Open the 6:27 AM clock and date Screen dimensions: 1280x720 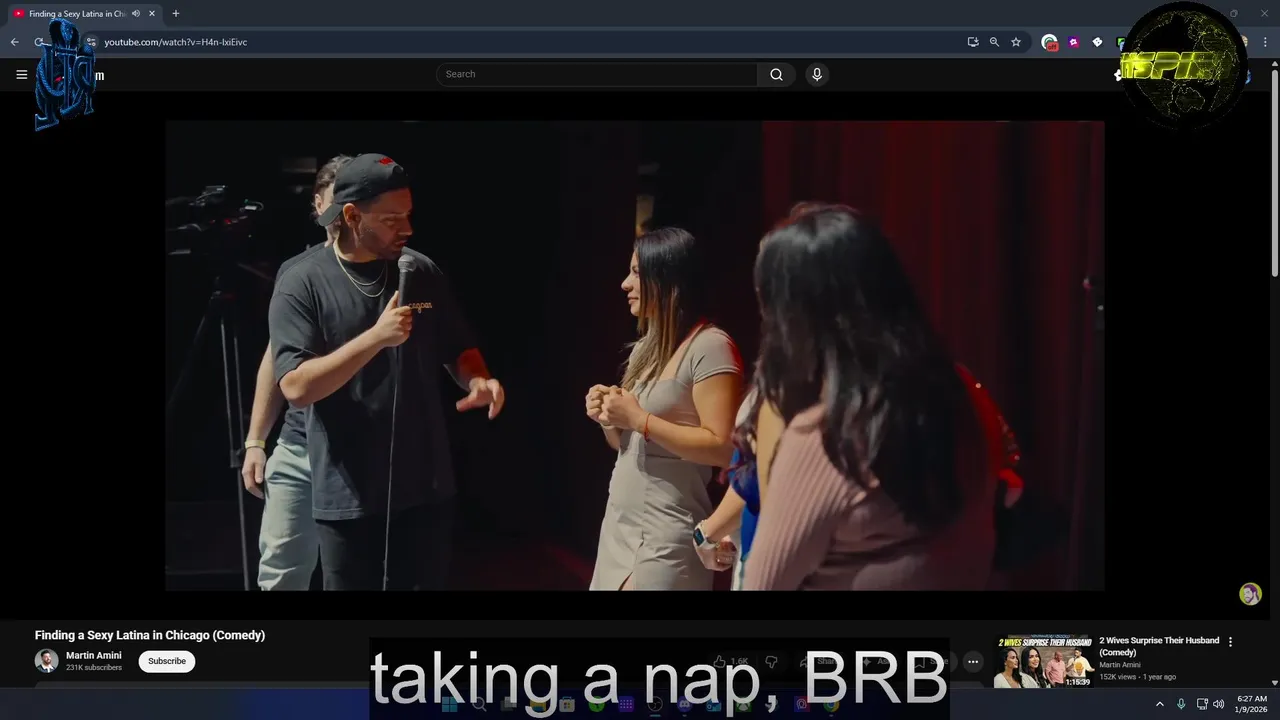coord(1252,704)
